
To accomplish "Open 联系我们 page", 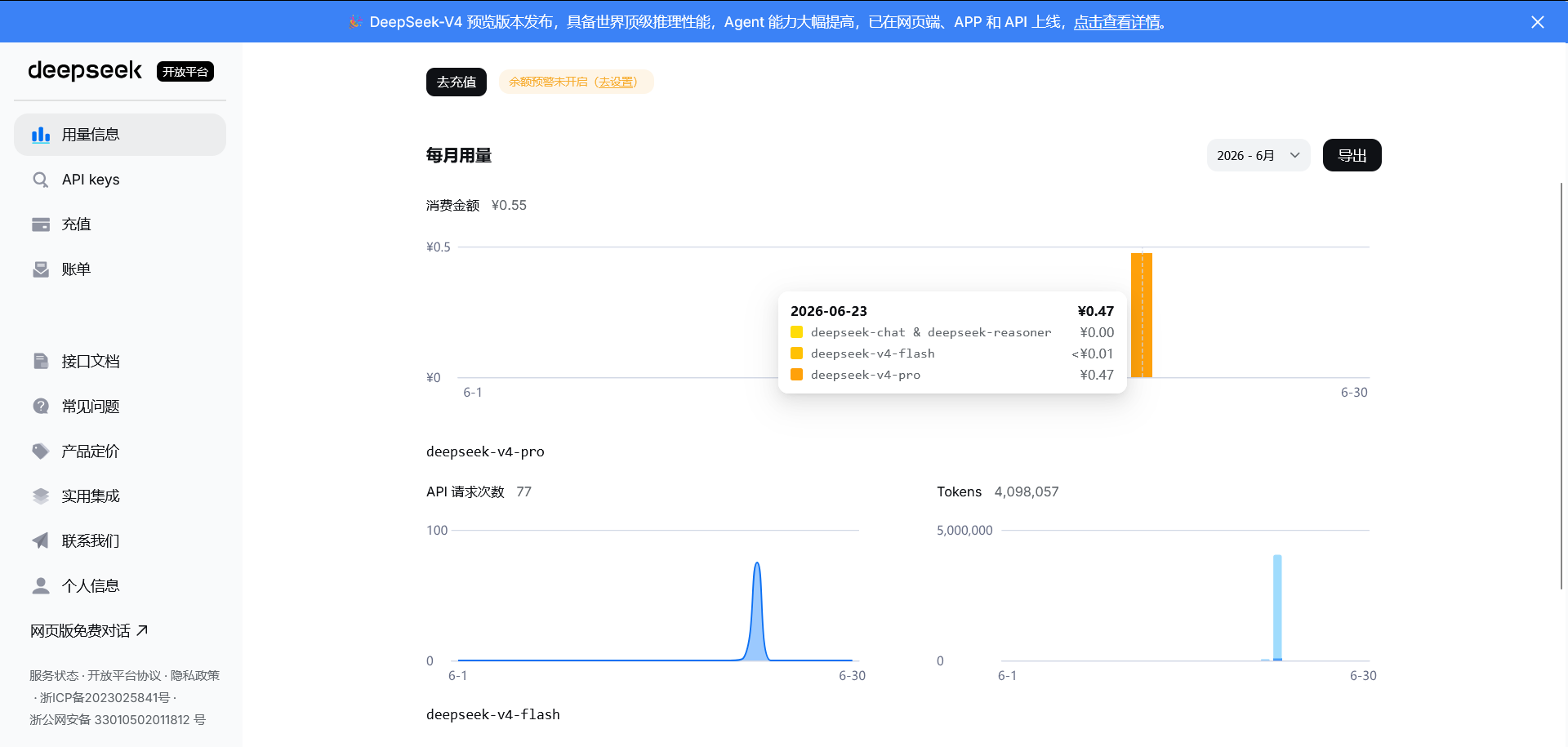I will 120,540.
